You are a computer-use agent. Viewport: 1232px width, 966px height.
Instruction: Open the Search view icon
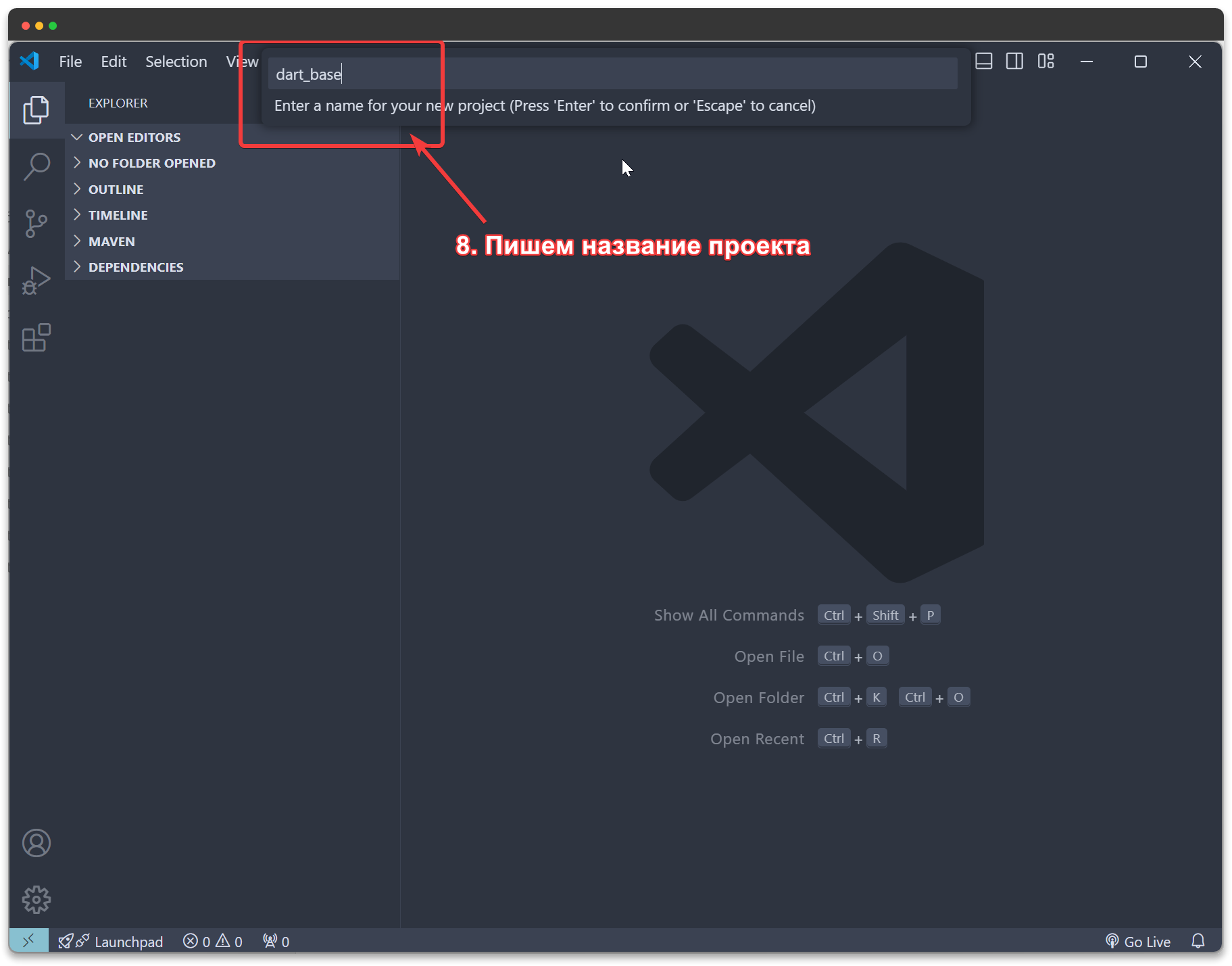click(x=36, y=166)
